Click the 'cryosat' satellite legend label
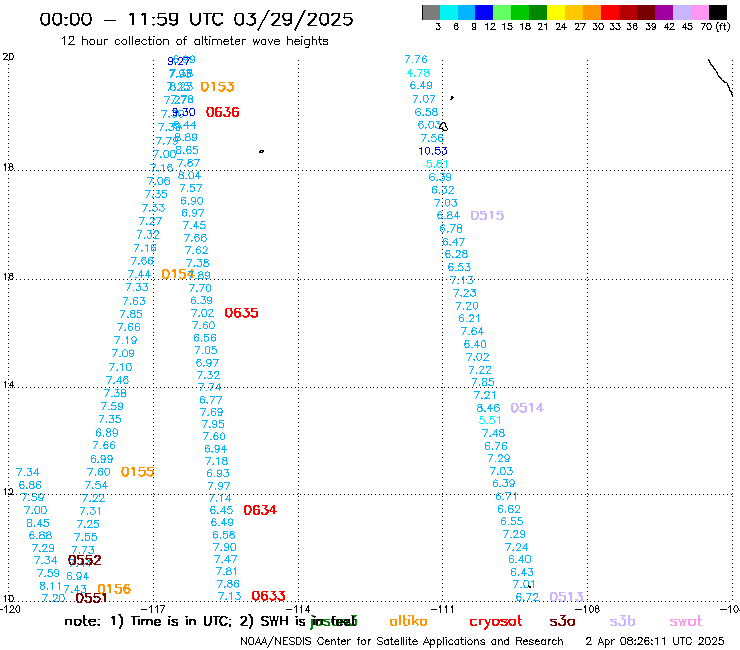This screenshot has width=740, height=650. (496, 622)
